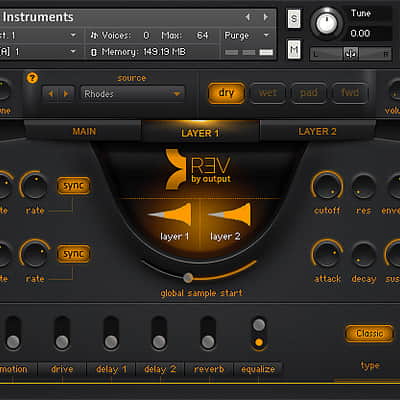Click the pan center icon below Tune
Viewport: 400px width, 400px height.
[x=350, y=53]
